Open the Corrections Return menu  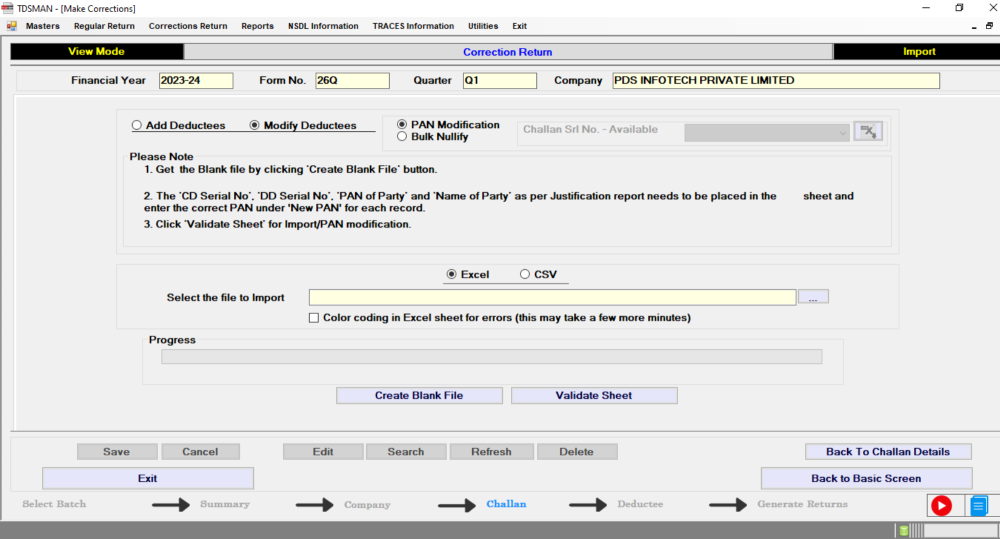click(188, 26)
